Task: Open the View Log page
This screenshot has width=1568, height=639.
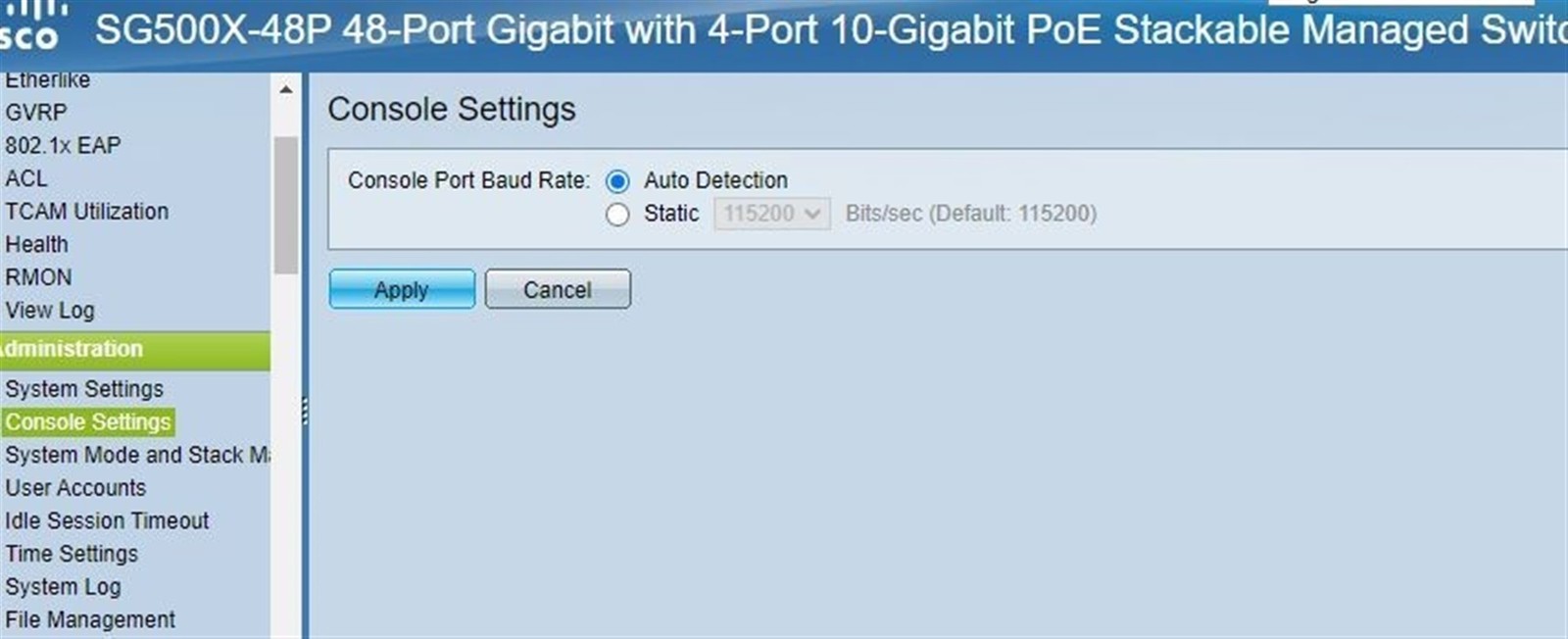Action: point(50,311)
